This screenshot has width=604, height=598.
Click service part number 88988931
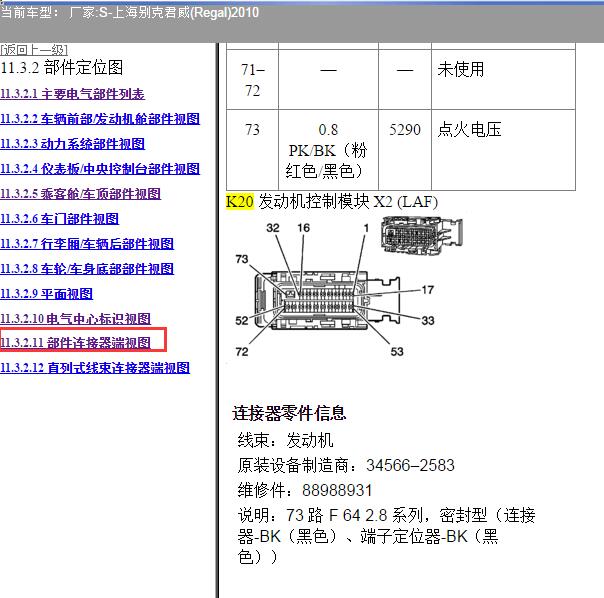coord(337,490)
